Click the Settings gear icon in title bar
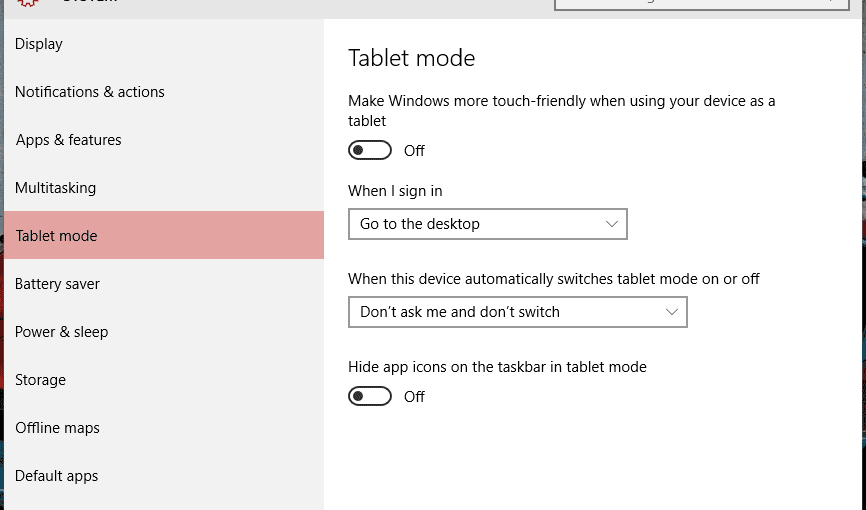This screenshot has height=510, width=866. [x=27, y=3]
